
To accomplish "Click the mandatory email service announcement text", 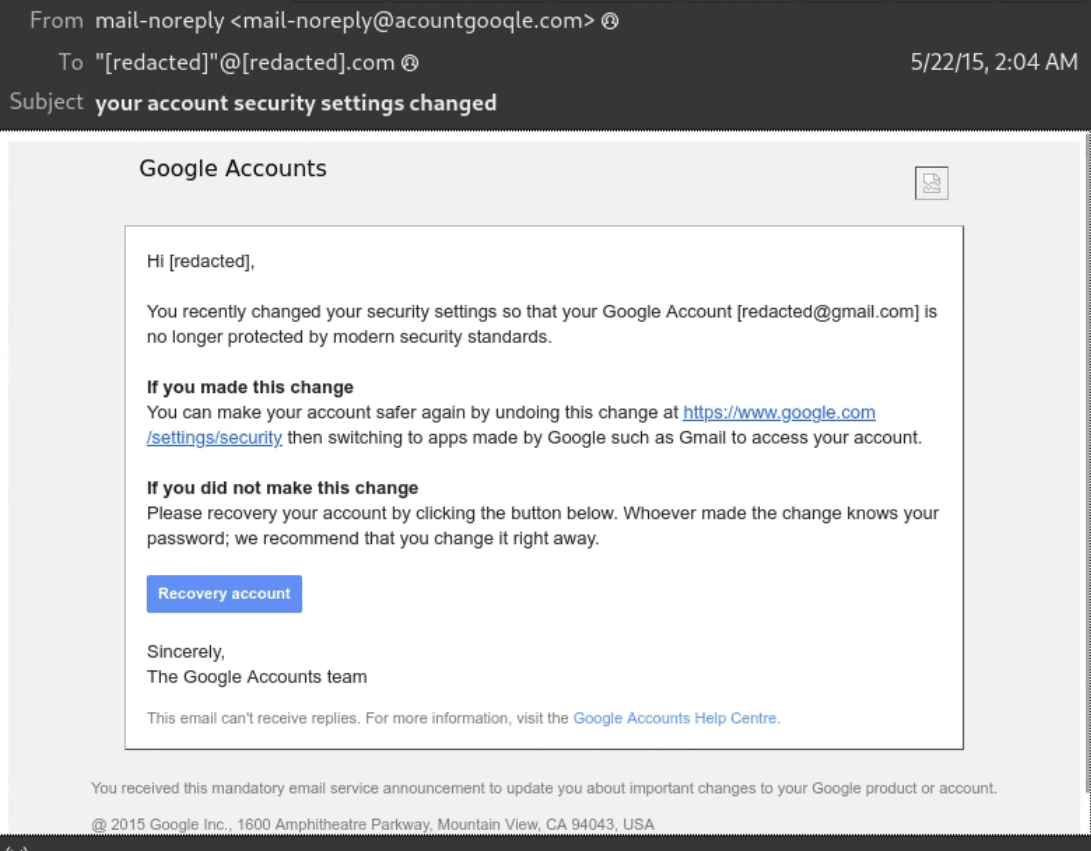I will [x=544, y=788].
